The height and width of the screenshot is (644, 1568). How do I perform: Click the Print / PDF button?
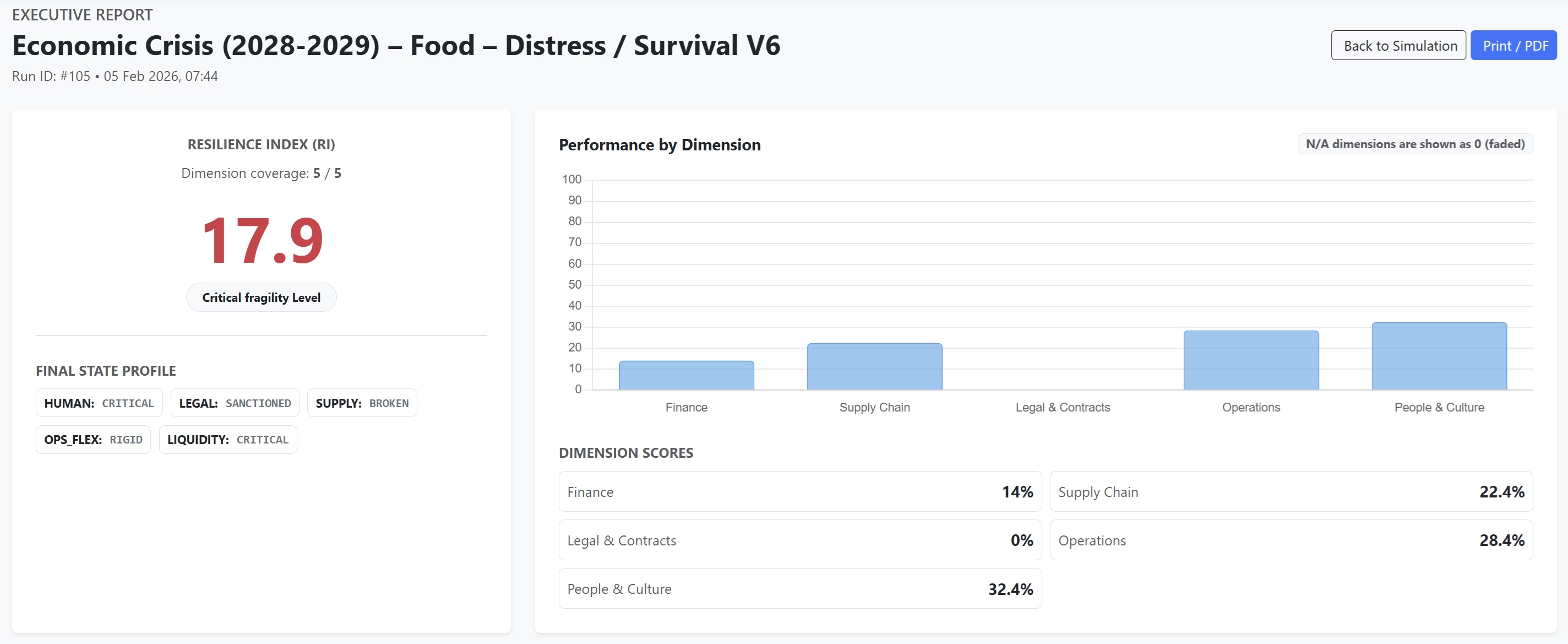coord(1513,46)
